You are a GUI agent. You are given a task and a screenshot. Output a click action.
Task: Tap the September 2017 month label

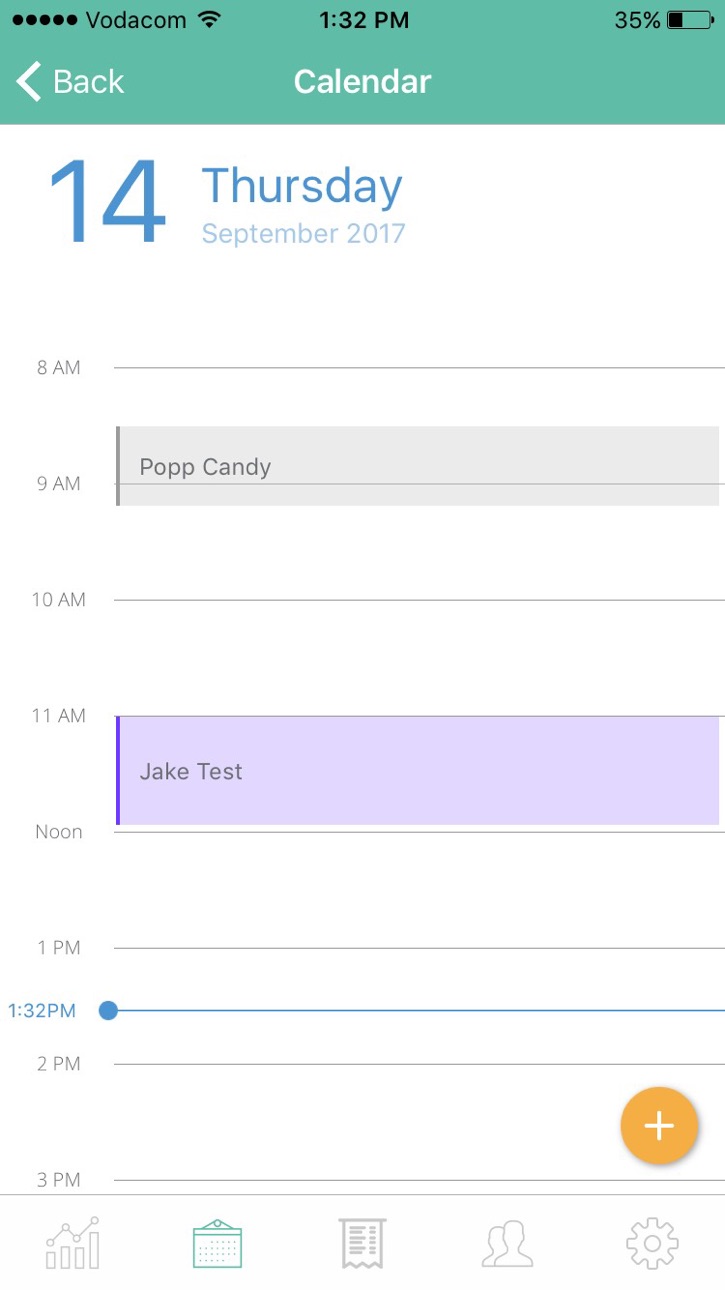pyautogui.click(x=303, y=234)
